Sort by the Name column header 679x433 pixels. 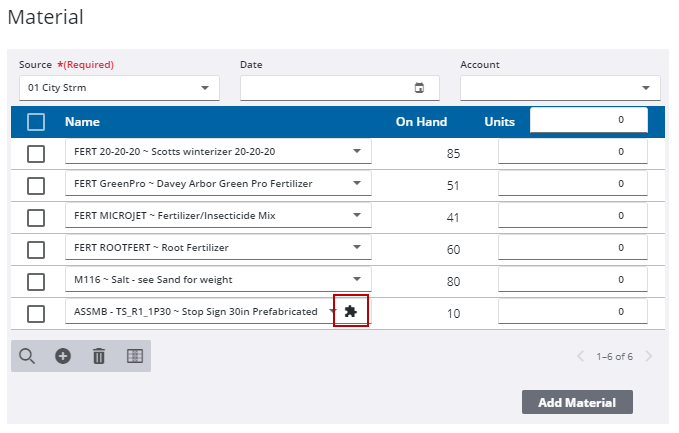(x=82, y=122)
